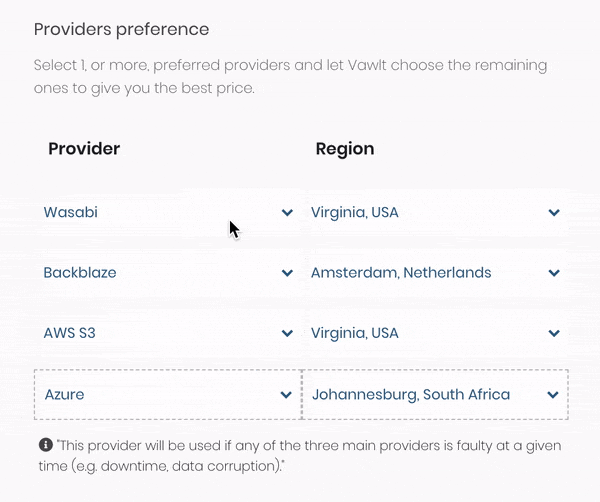Click the chevron arrow on the Azure dropdown
Viewport: 600px width, 502px height.
pyautogui.click(x=286, y=394)
